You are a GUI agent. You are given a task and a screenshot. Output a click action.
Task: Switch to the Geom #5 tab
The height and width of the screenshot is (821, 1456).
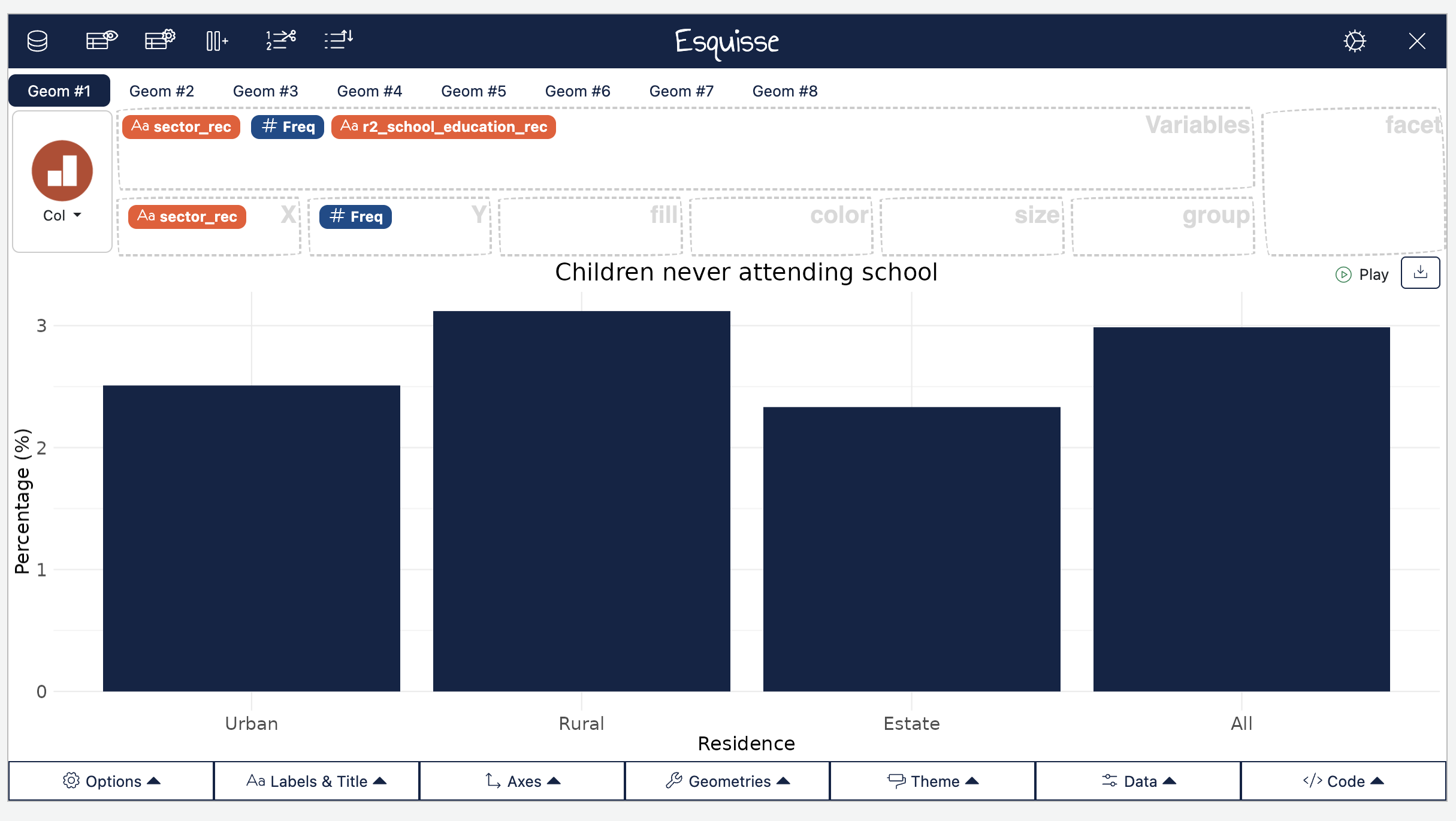tap(473, 91)
